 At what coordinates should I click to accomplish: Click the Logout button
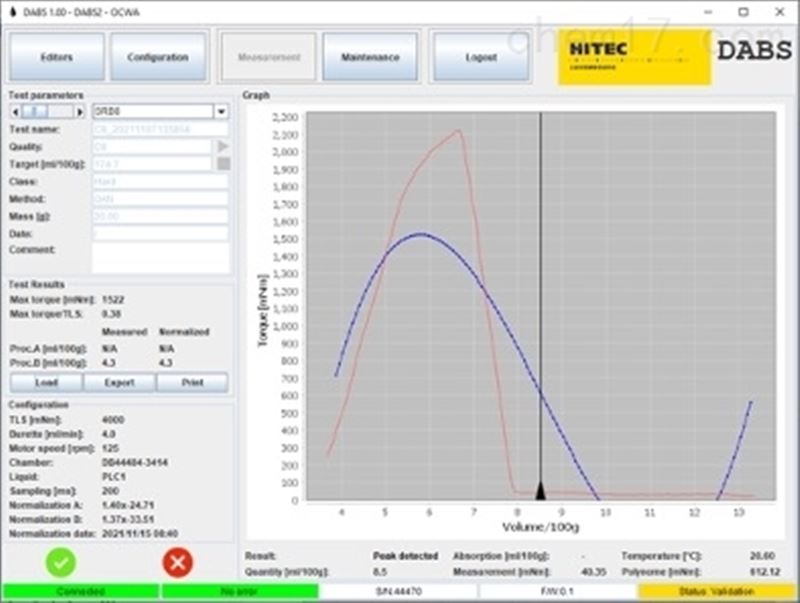tap(480, 57)
